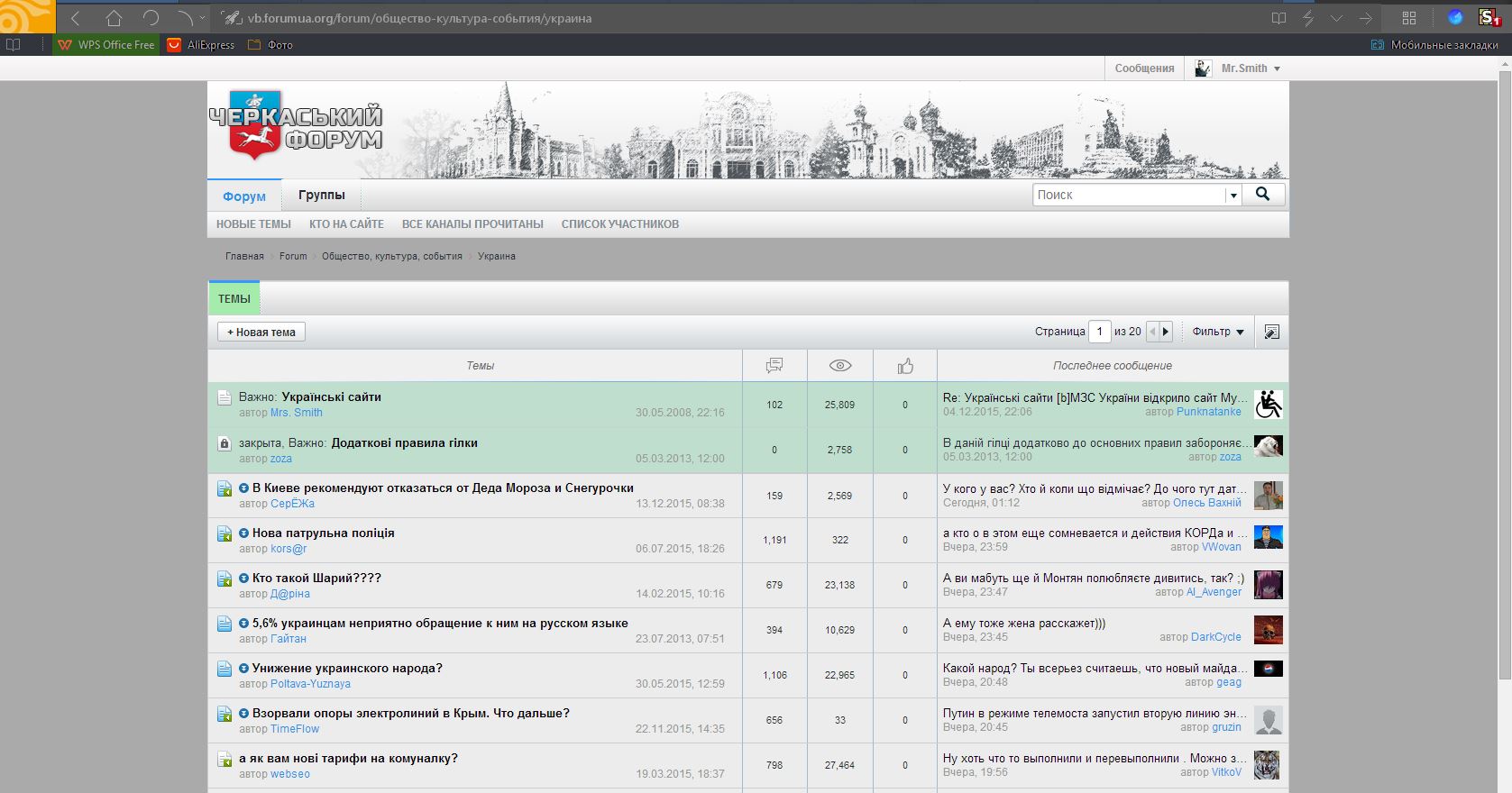The height and width of the screenshot is (793, 1512).
Task: Go to next page arrow in pagination
Action: [1166, 332]
